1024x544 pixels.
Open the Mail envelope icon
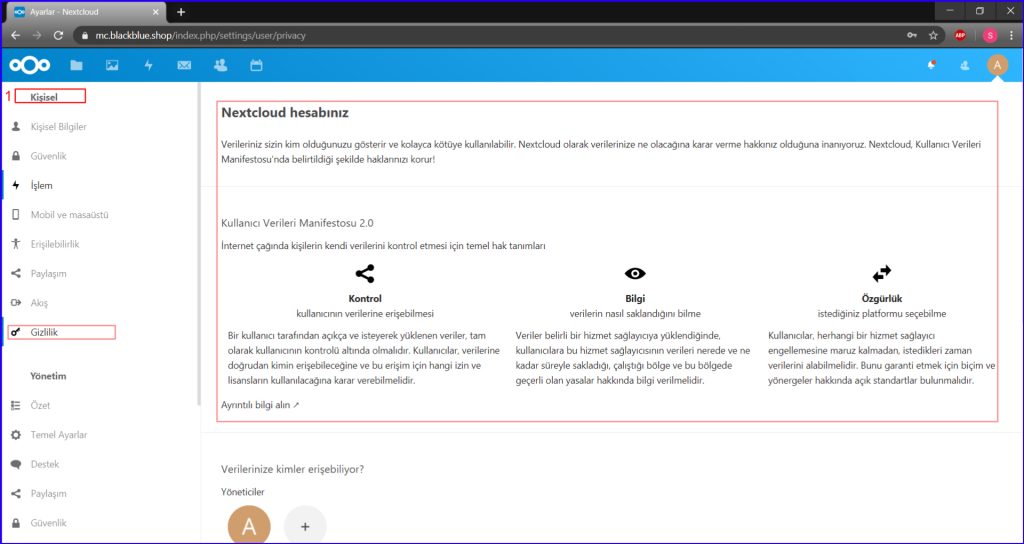[x=184, y=65]
